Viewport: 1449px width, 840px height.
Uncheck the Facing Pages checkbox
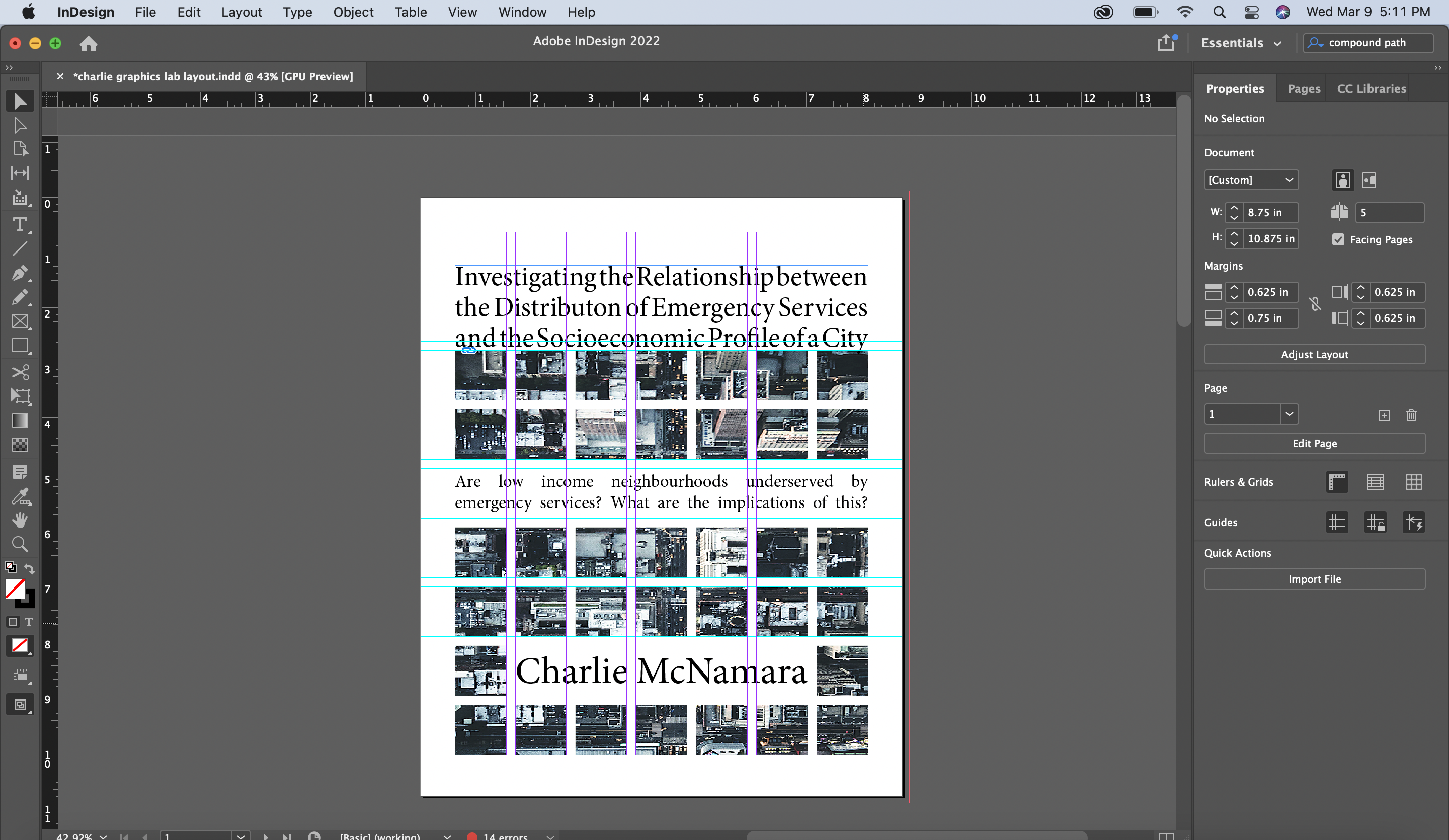pos(1338,240)
